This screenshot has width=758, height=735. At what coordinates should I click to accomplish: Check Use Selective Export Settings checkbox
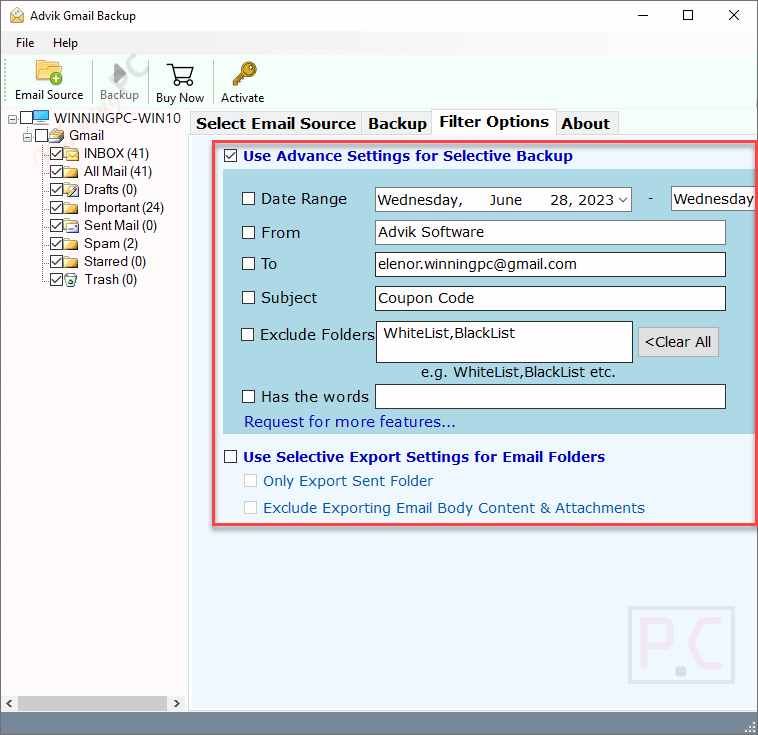(231, 457)
